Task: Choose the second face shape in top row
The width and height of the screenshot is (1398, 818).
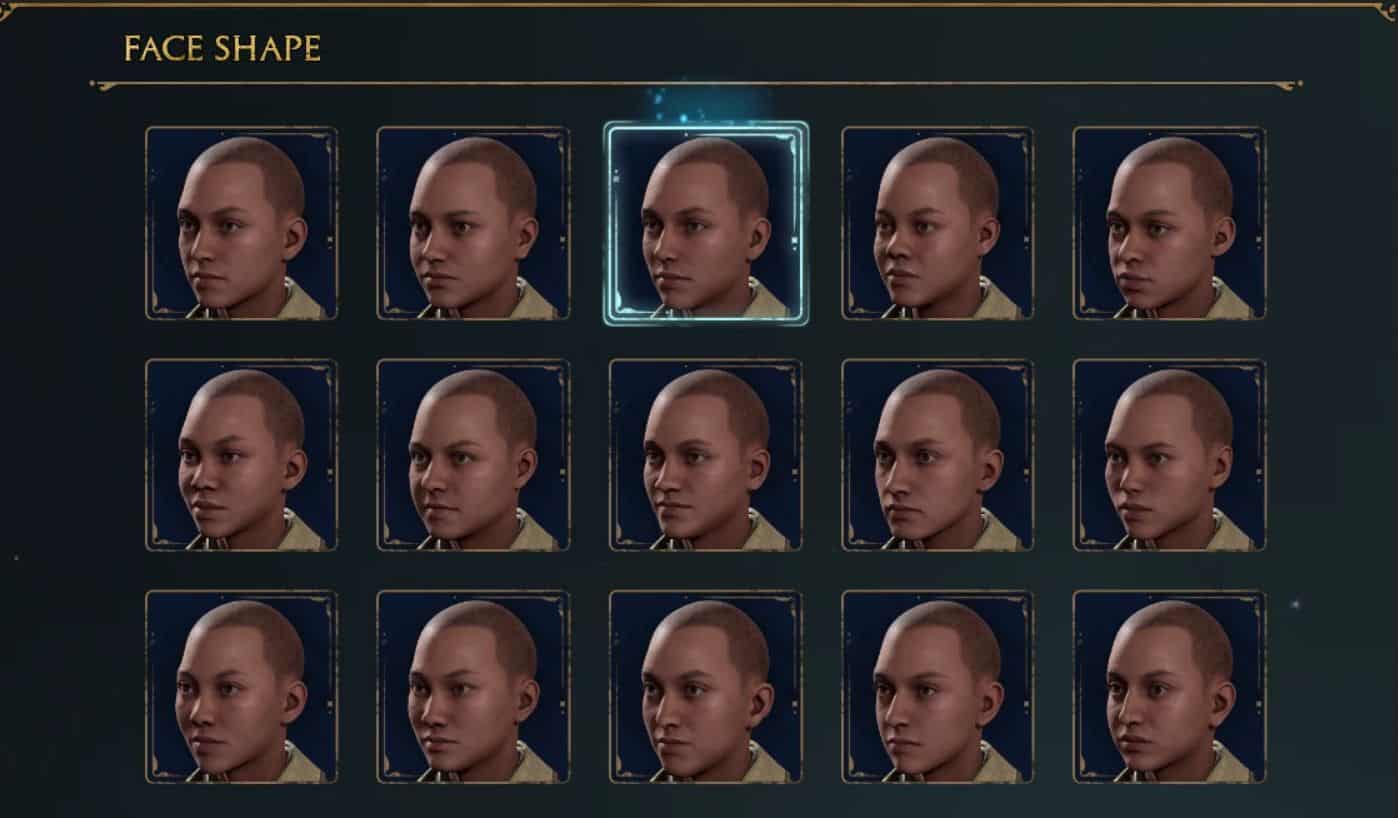Action: click(x=473, y=223)
